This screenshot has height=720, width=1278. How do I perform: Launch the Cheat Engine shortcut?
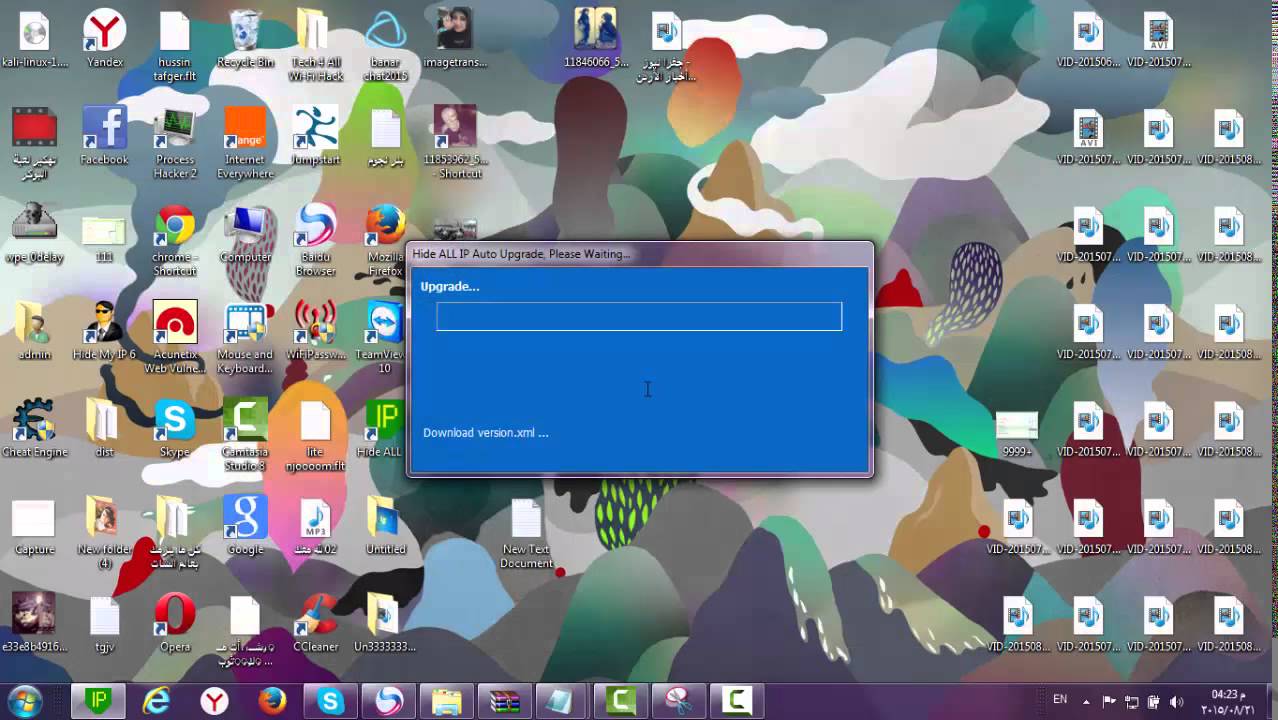34,428
